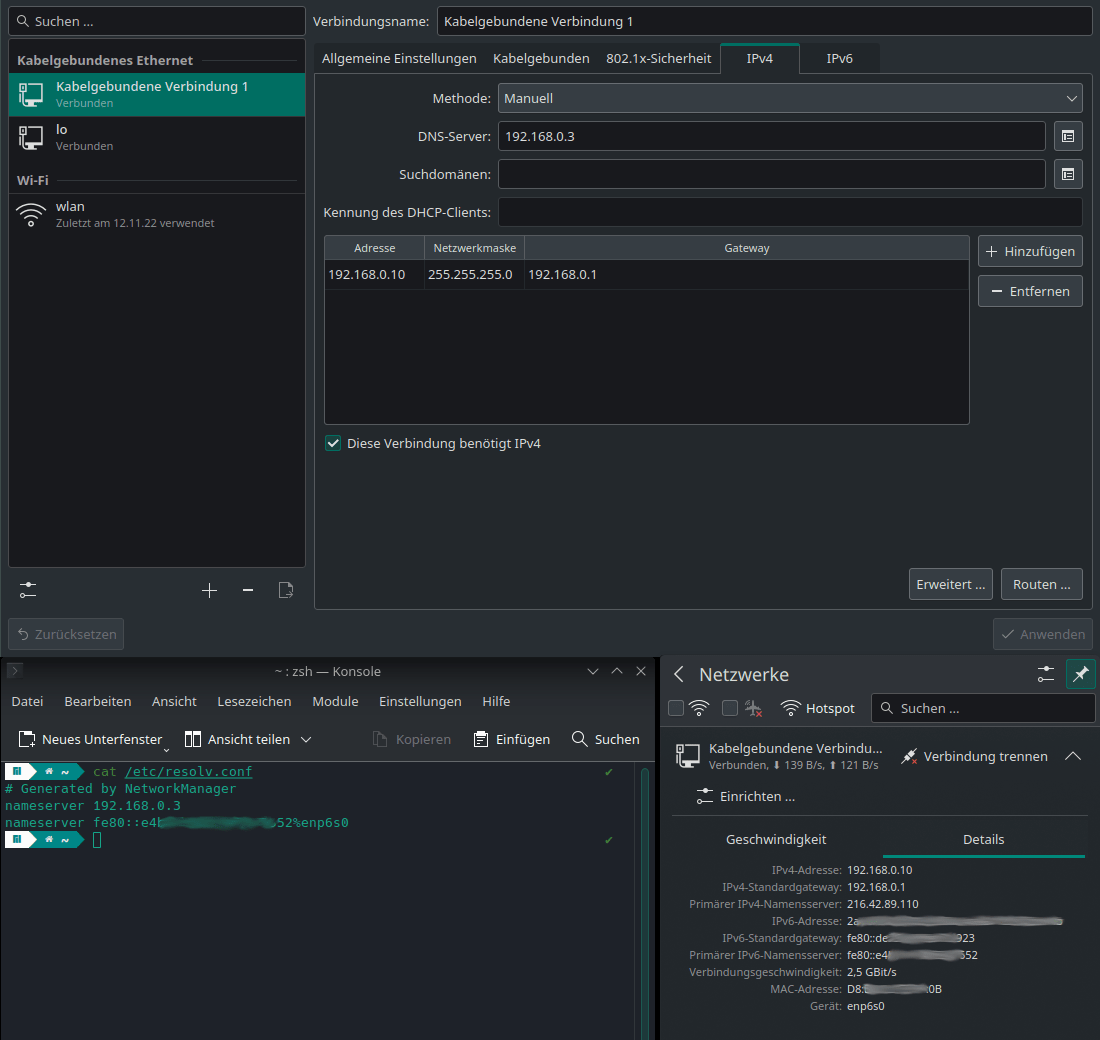
Task: Unpin the Netzwerke popup with the pin icon
Action: (1081, 675)
